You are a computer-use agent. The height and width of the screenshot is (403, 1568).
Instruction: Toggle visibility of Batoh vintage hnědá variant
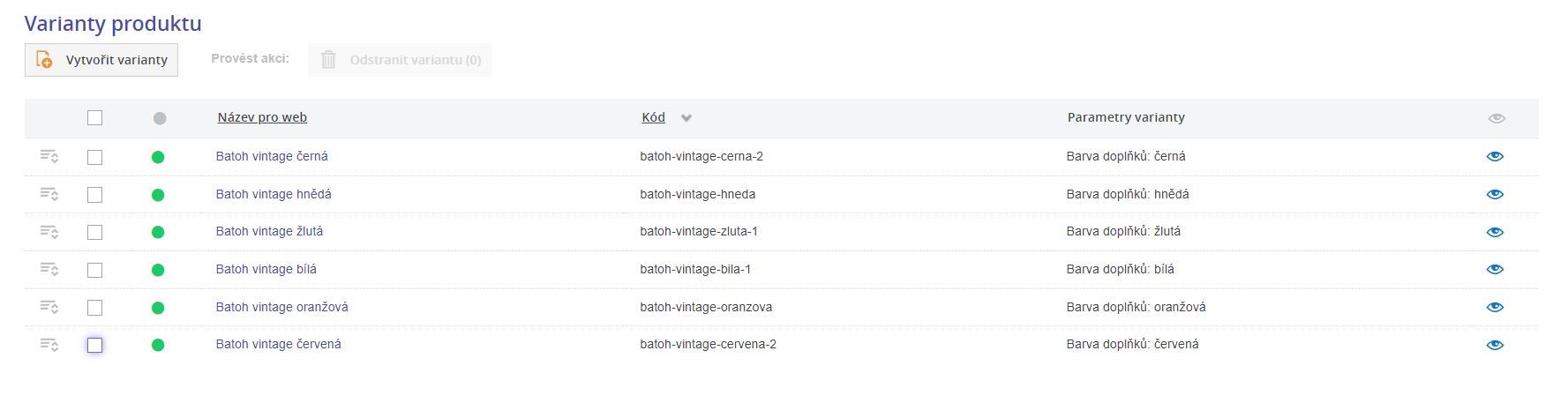[x=1495, y=194]
